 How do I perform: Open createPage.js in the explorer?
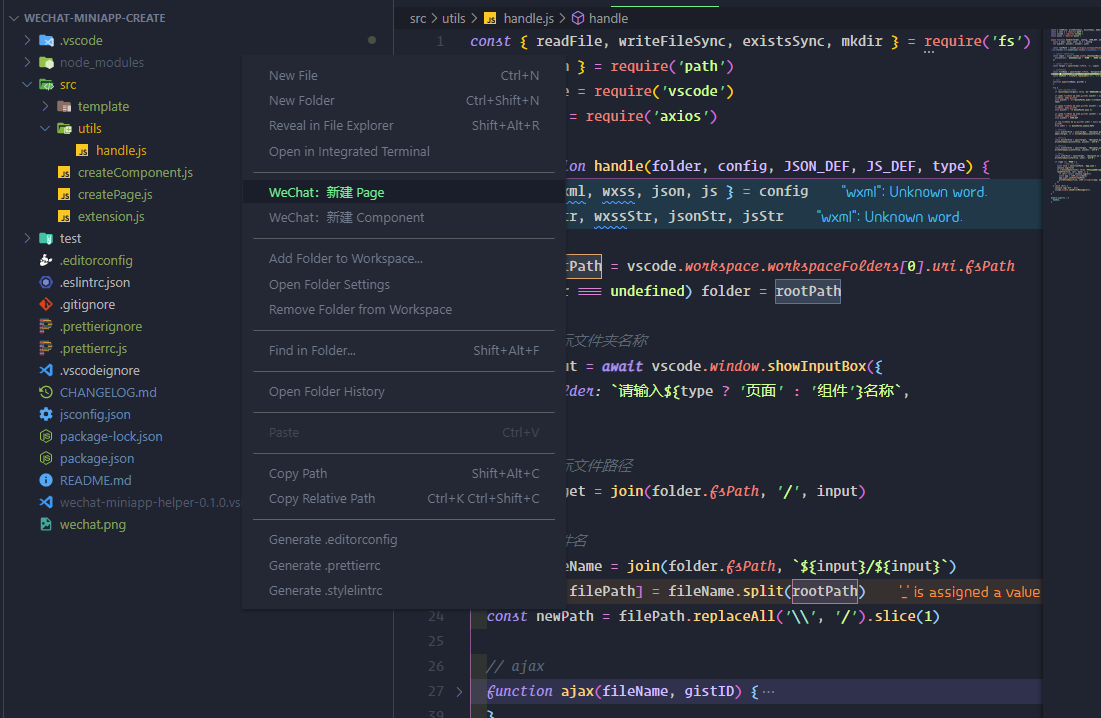(x=115, y=194)
